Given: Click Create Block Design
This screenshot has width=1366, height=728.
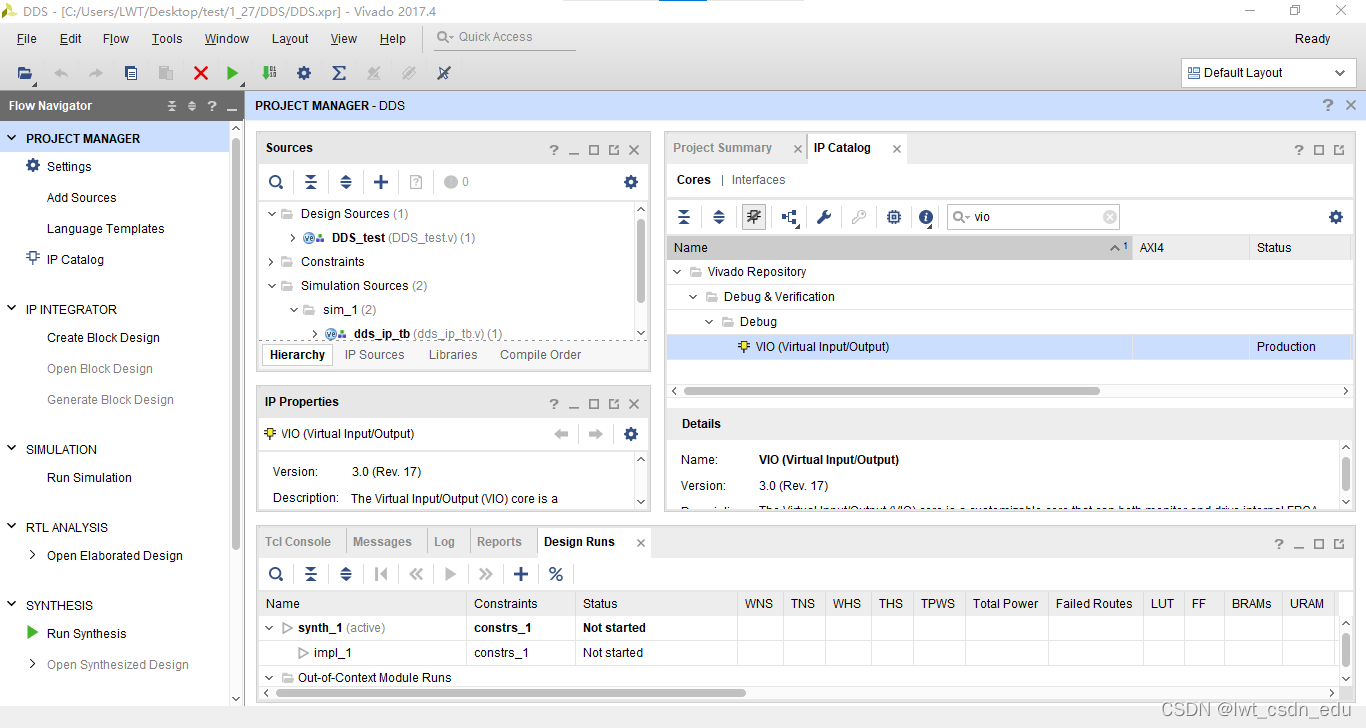Looking at the screenshot, I should (104, 338).
